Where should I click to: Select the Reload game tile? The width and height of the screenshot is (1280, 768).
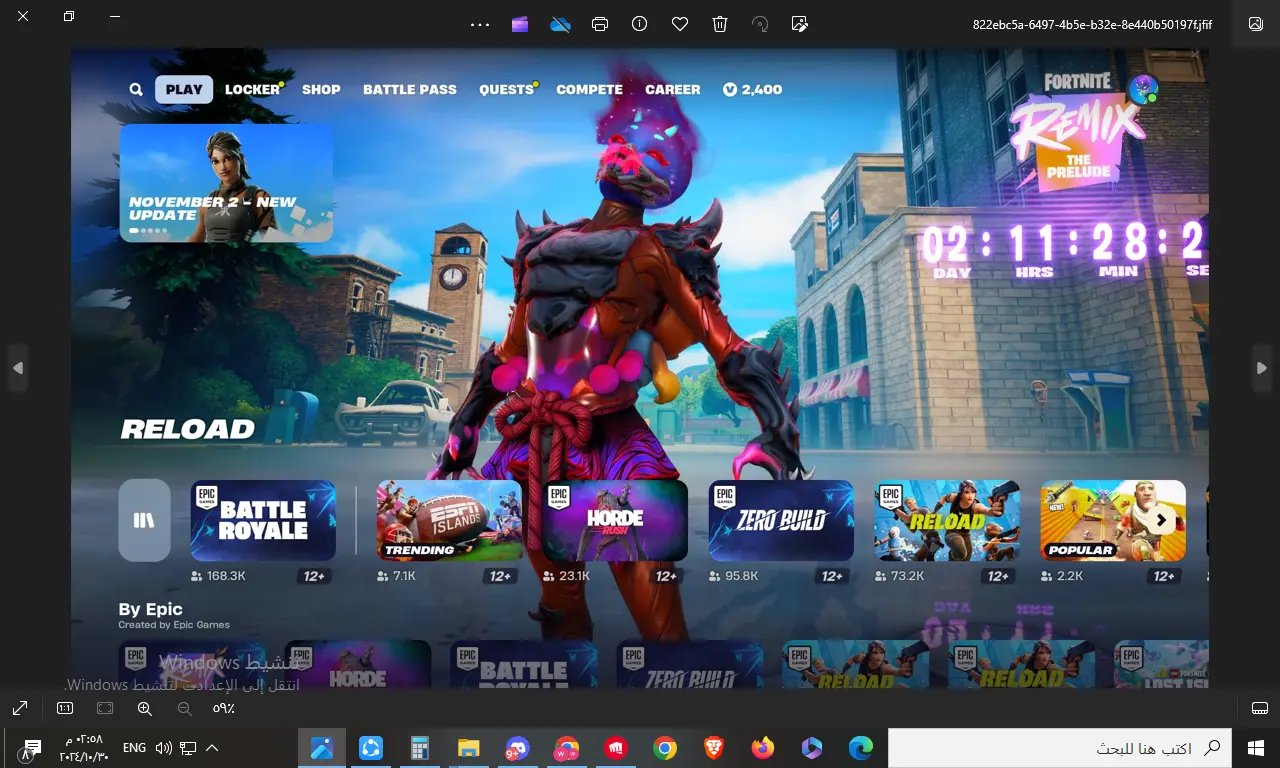(x=947, y=520)
